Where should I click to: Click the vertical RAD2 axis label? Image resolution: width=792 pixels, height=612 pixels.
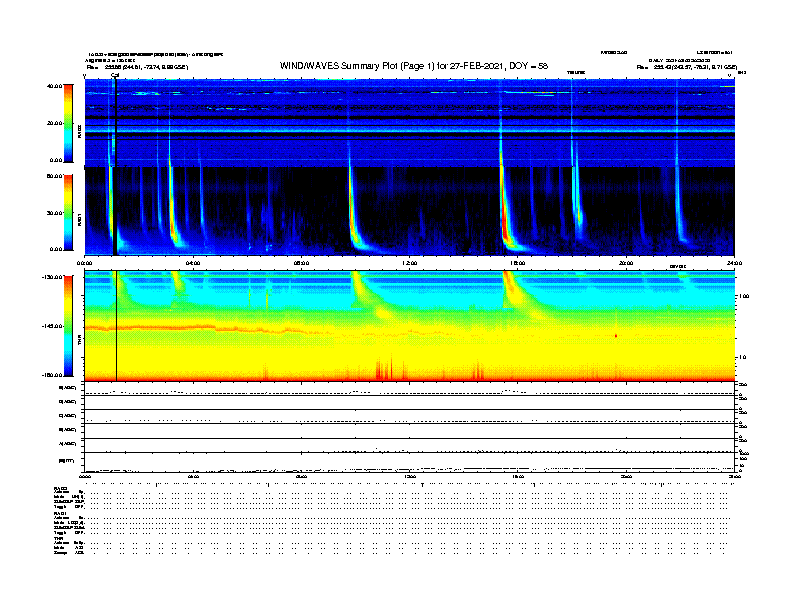pos(80,132)
